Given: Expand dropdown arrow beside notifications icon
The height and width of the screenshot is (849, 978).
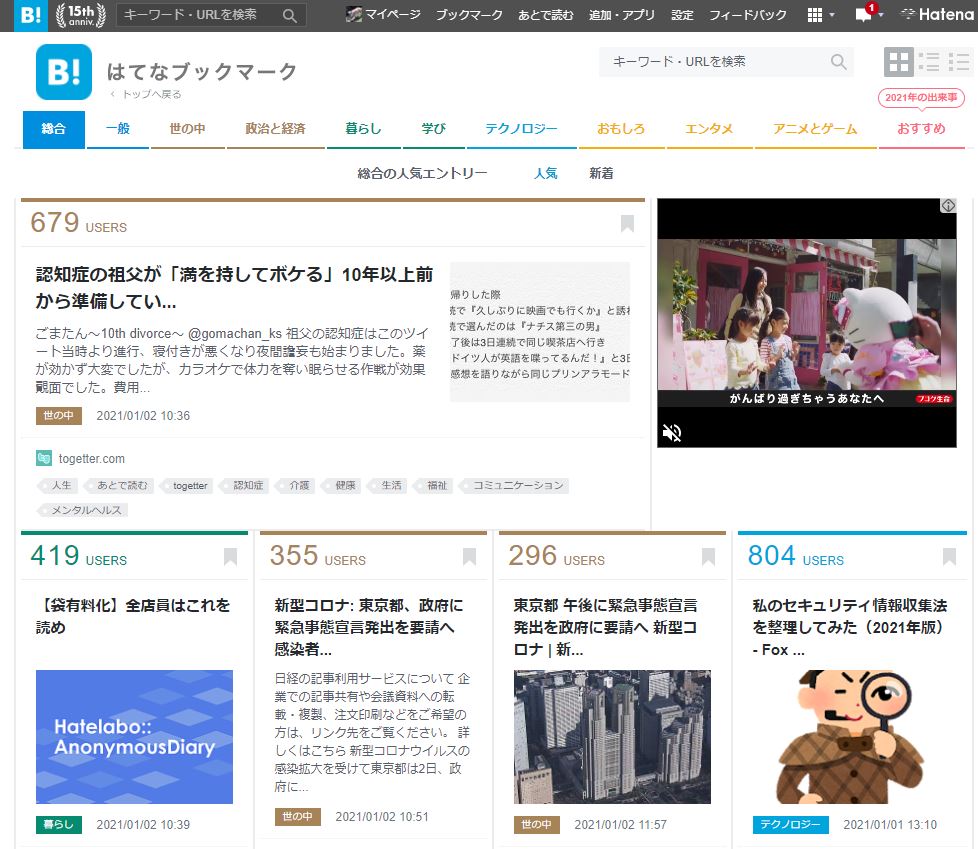Looking at the screenshot, I should point(881,15).
